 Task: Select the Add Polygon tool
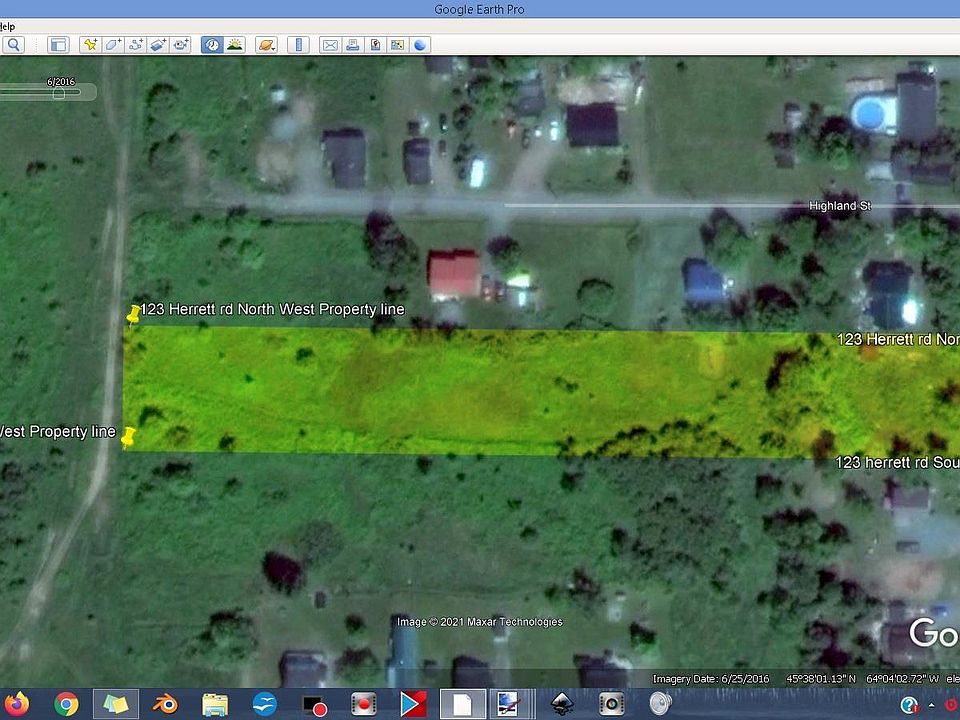click(x=111, y=44)
